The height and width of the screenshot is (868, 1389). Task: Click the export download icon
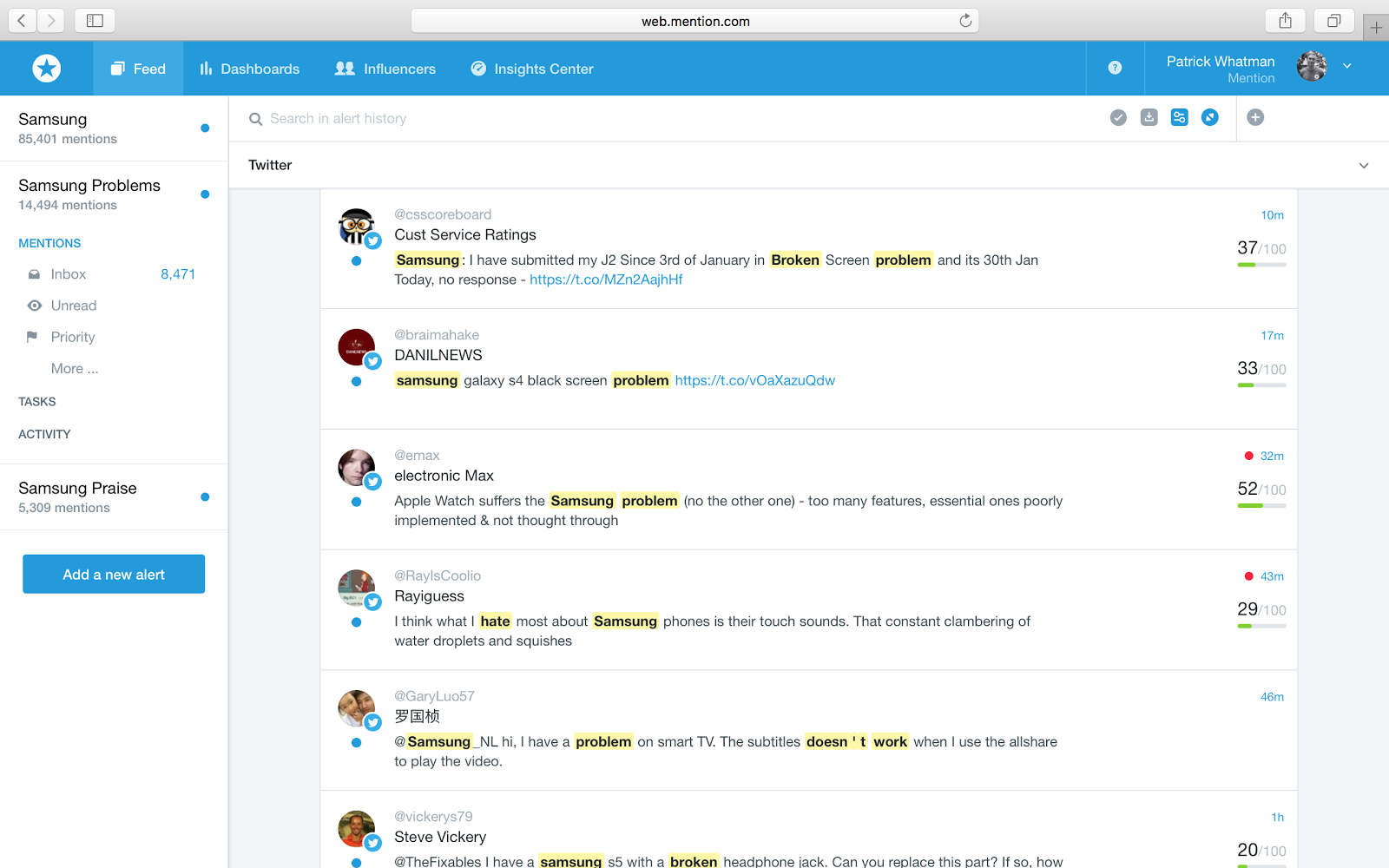(x=1149, y=117)
